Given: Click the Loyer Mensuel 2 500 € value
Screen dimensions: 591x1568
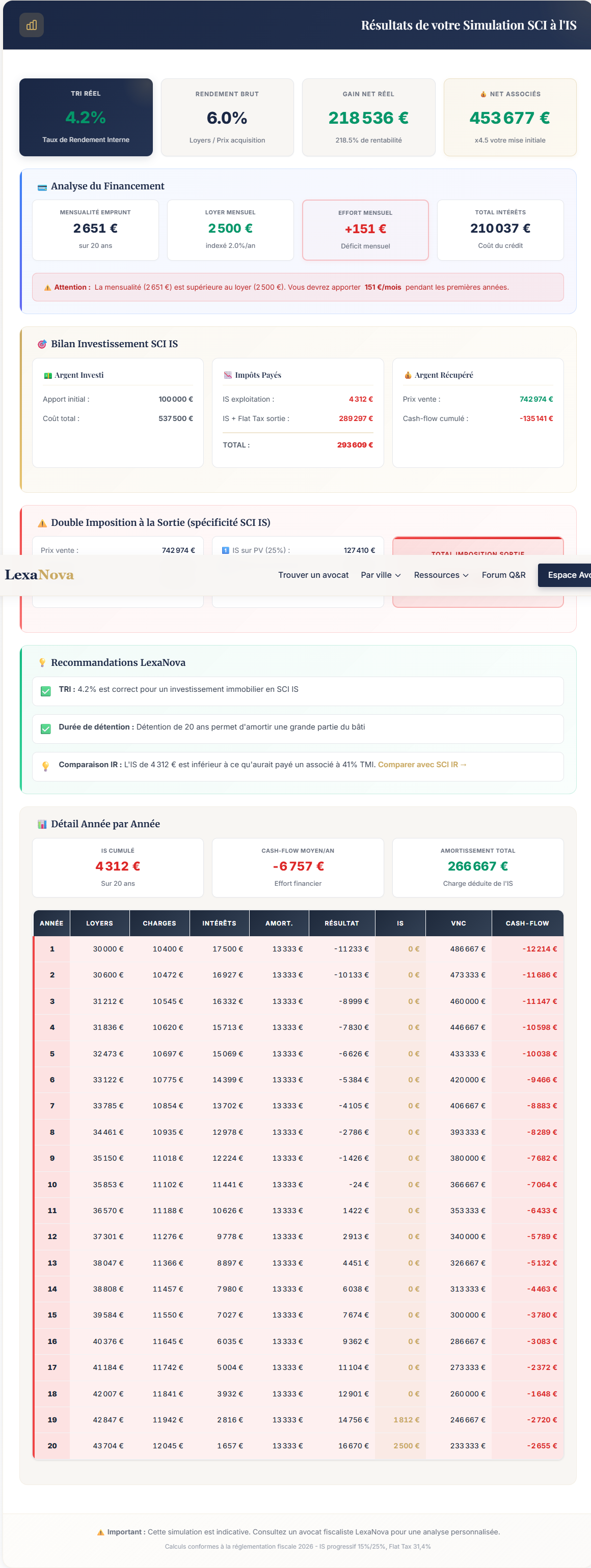Looking at the screenshot, I should [x=230, y=229].
